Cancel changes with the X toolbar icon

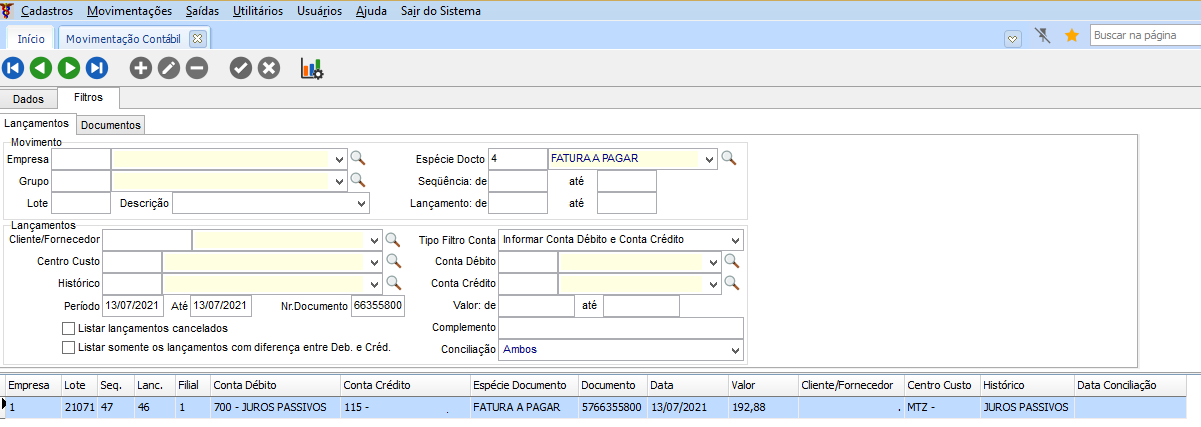pyautogui.click(x=269, y=68)
